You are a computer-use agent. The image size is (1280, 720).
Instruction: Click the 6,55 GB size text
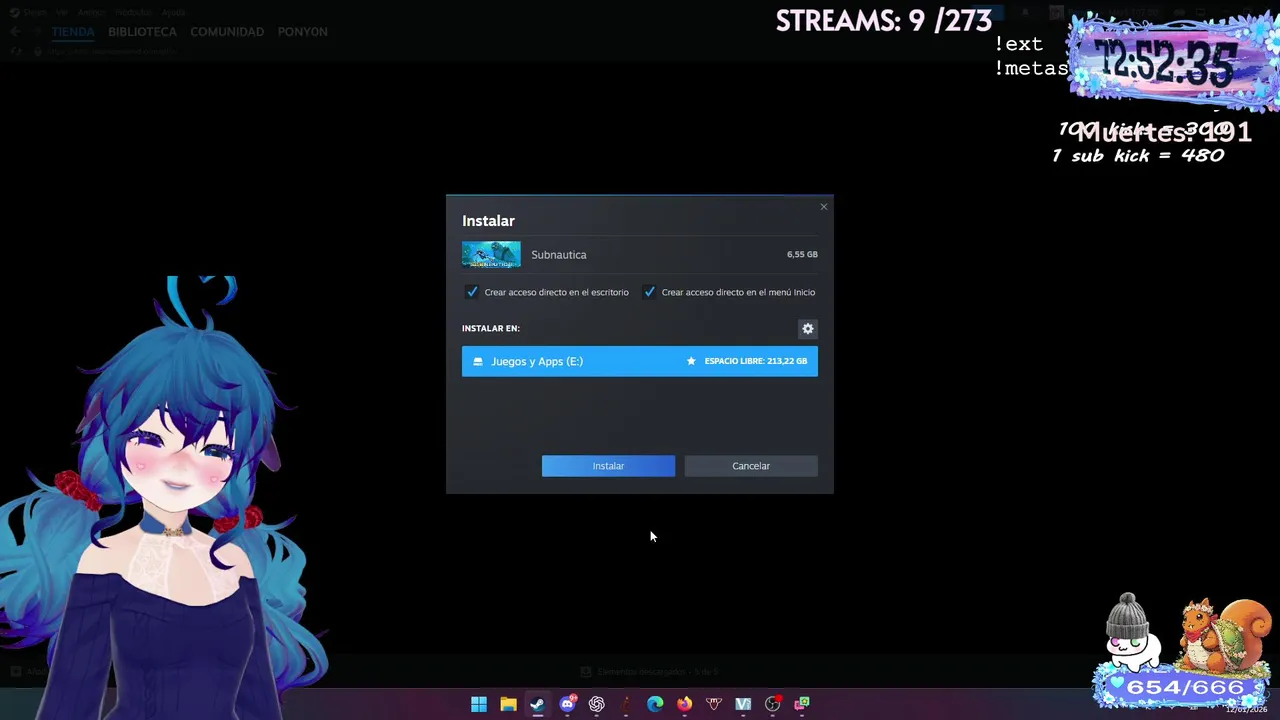[x=802, y=254]
